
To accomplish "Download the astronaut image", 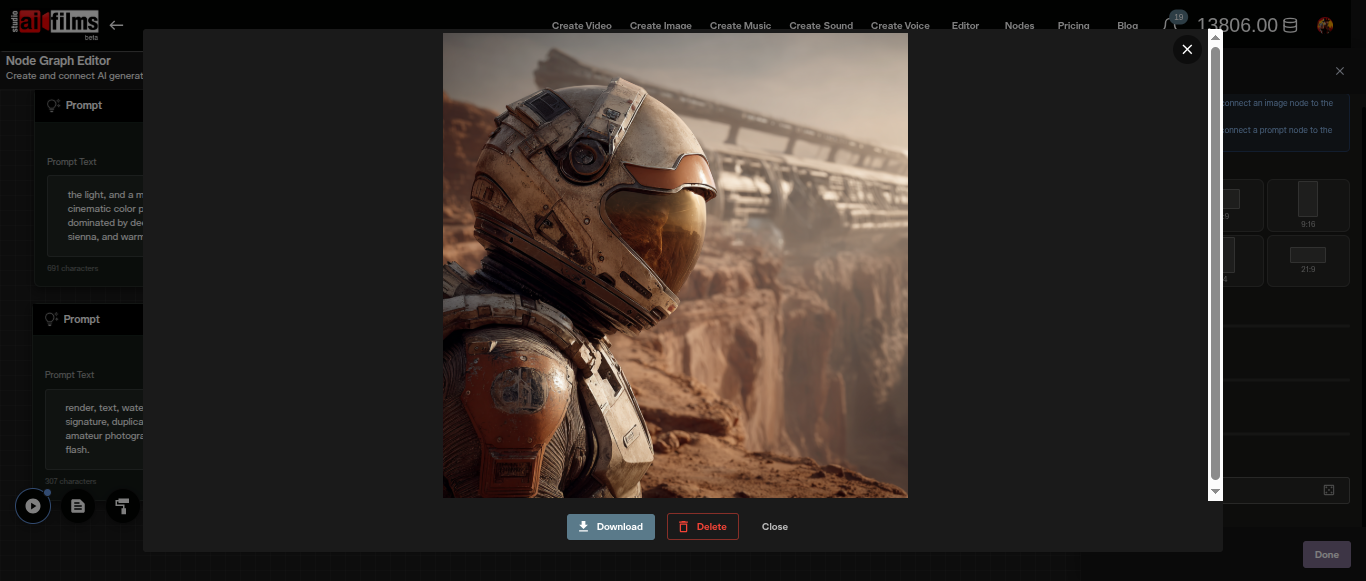I will point(611,527).
